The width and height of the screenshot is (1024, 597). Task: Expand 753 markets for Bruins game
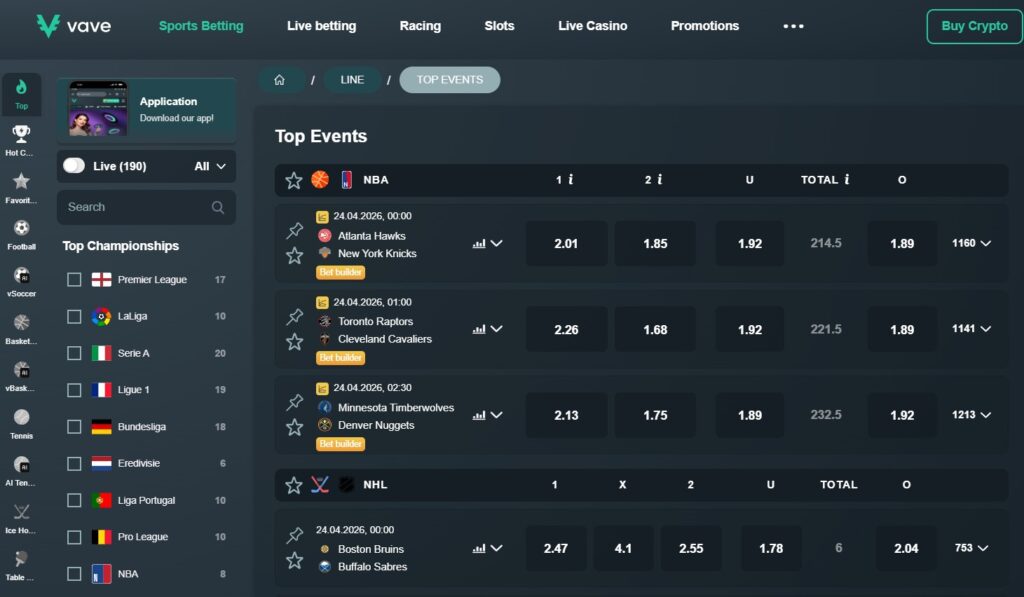pos(970,548)
